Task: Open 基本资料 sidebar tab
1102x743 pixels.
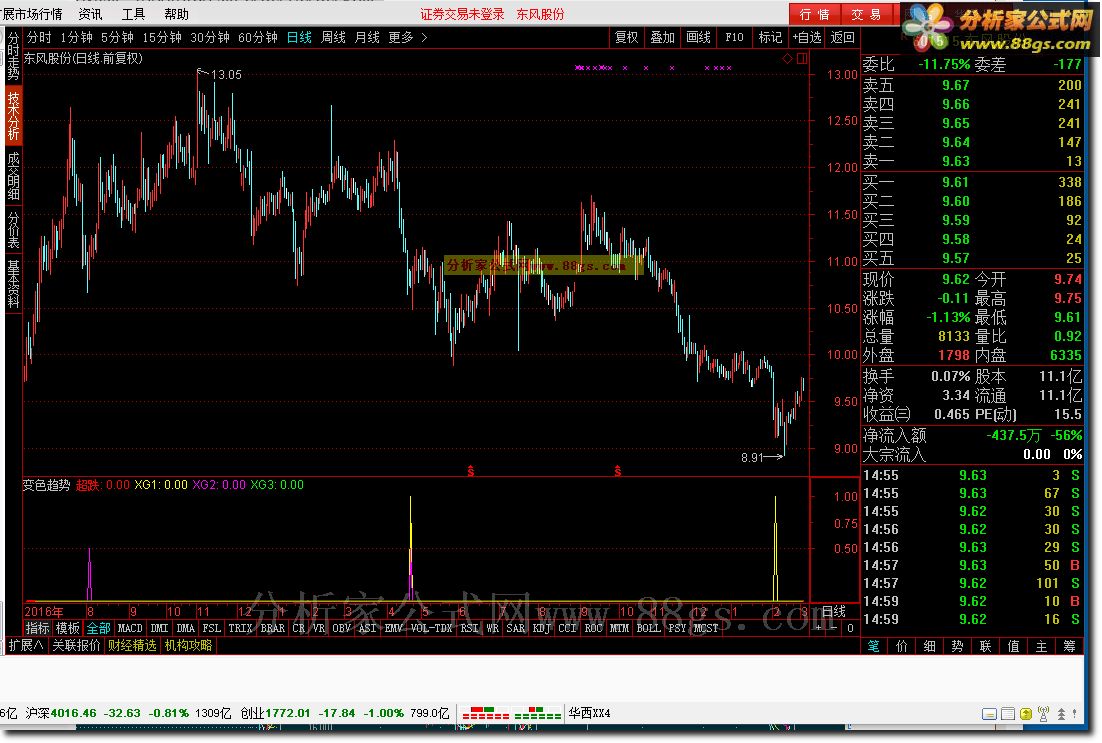Action: pyautogui.click(x=13, y=284)
